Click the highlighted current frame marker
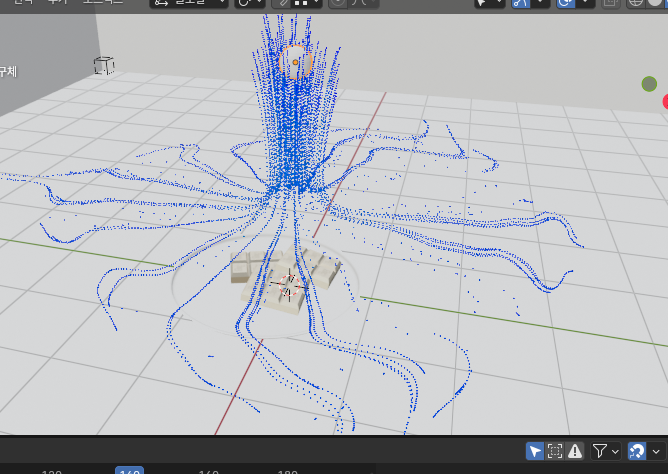The image size is (668, 474). 129,471
